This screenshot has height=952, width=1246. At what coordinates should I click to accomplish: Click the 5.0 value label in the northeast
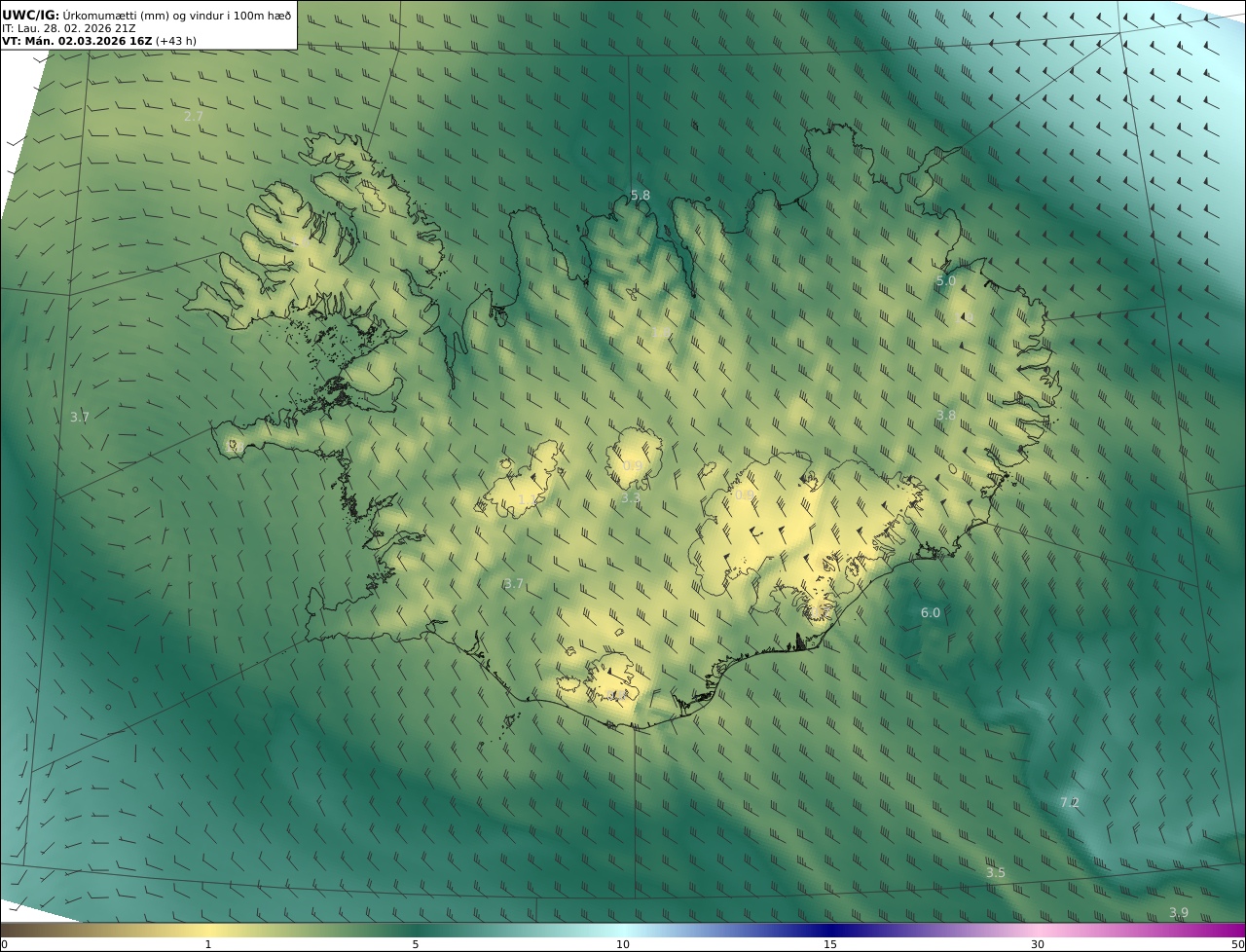[x=946, y=281]
